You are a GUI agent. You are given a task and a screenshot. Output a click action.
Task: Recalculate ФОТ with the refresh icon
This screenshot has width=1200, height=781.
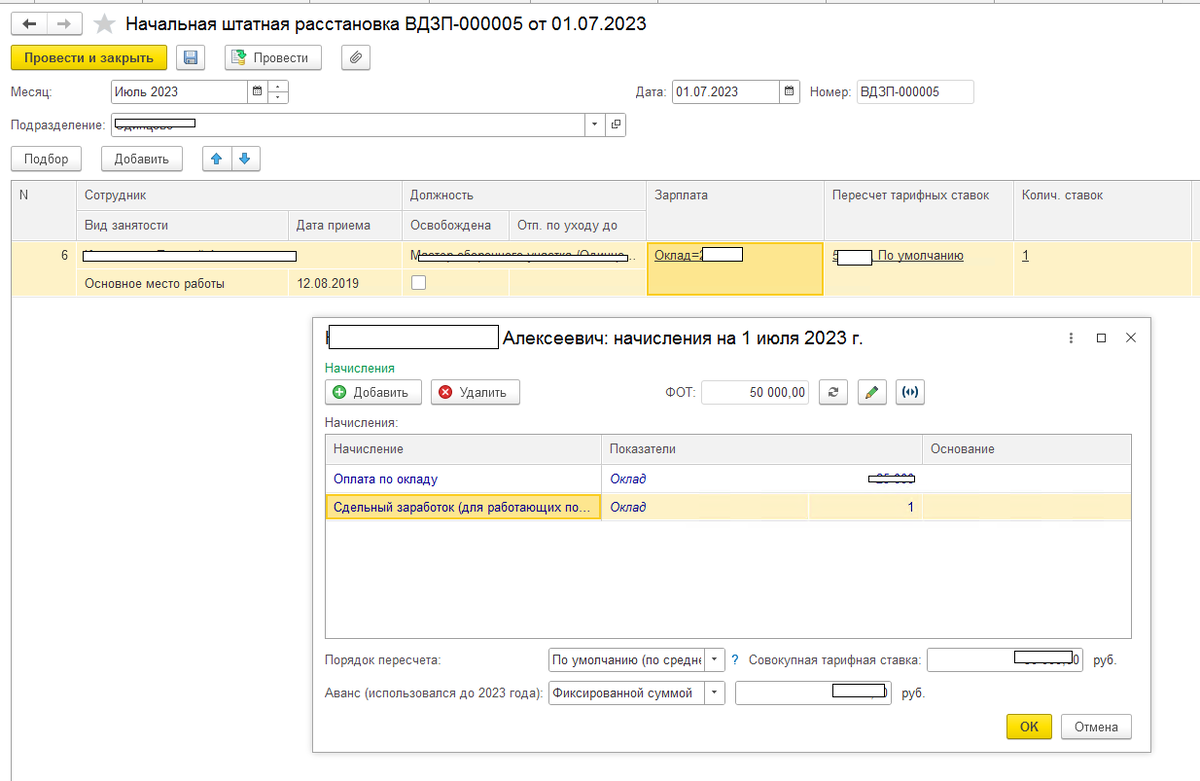pyautogui.click(x=834, y=393)
